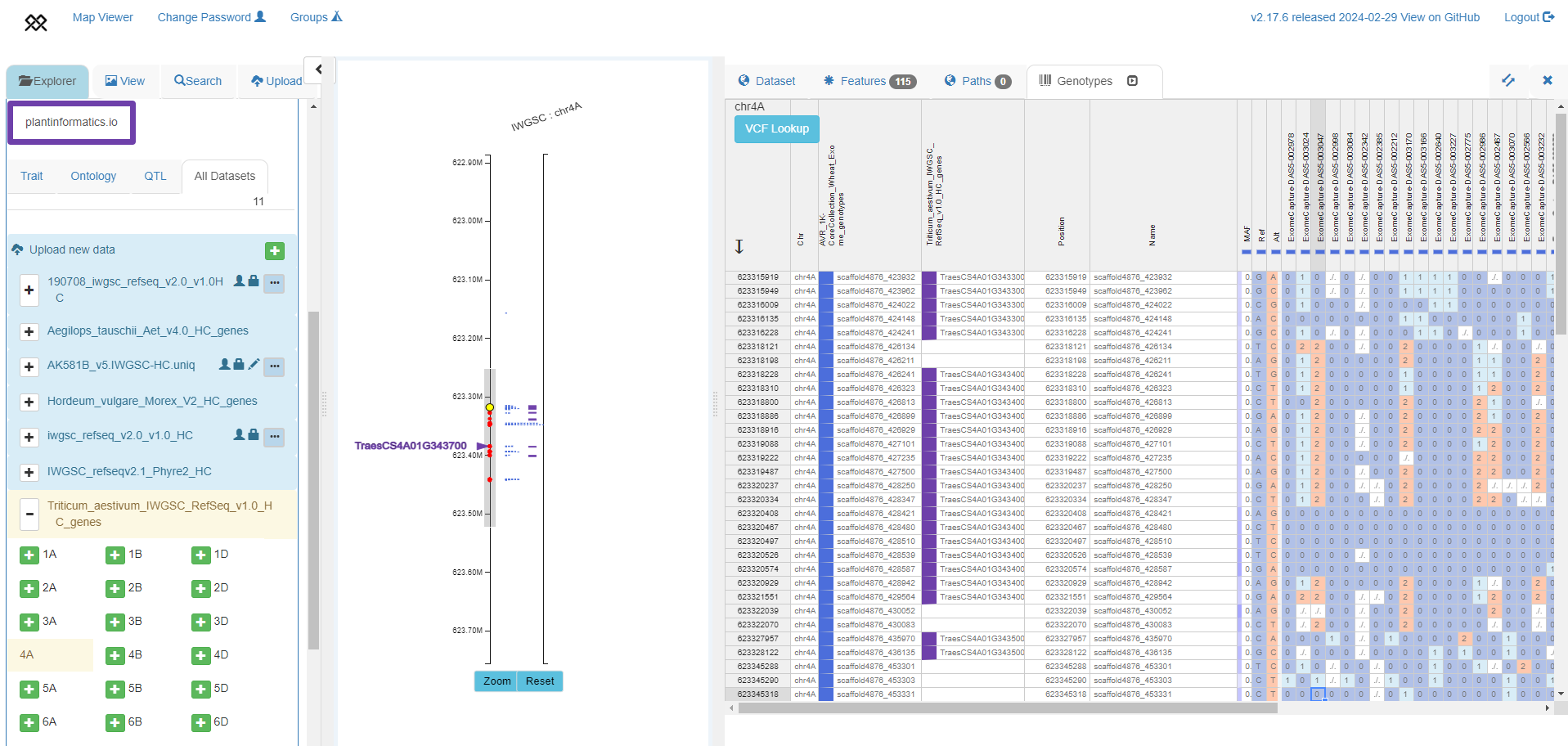Add chromosome 2D with its plus icon

pos(201,589)
